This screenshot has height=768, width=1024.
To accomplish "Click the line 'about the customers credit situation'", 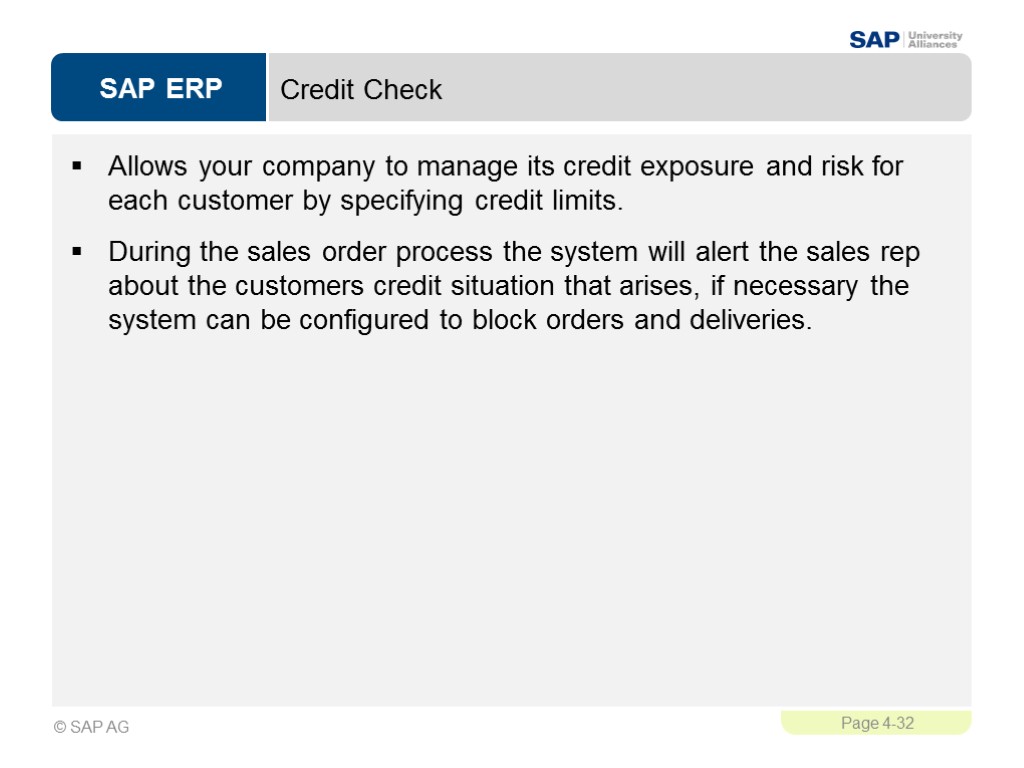I will click(508, 286).
